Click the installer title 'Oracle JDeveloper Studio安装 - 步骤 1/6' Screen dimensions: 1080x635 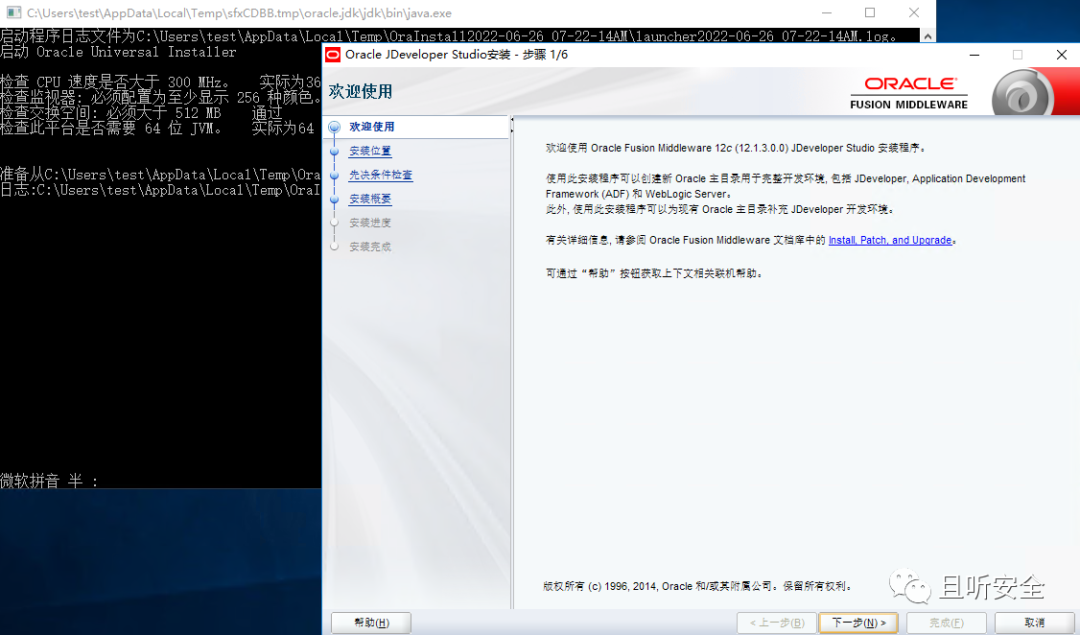[457, 55]
